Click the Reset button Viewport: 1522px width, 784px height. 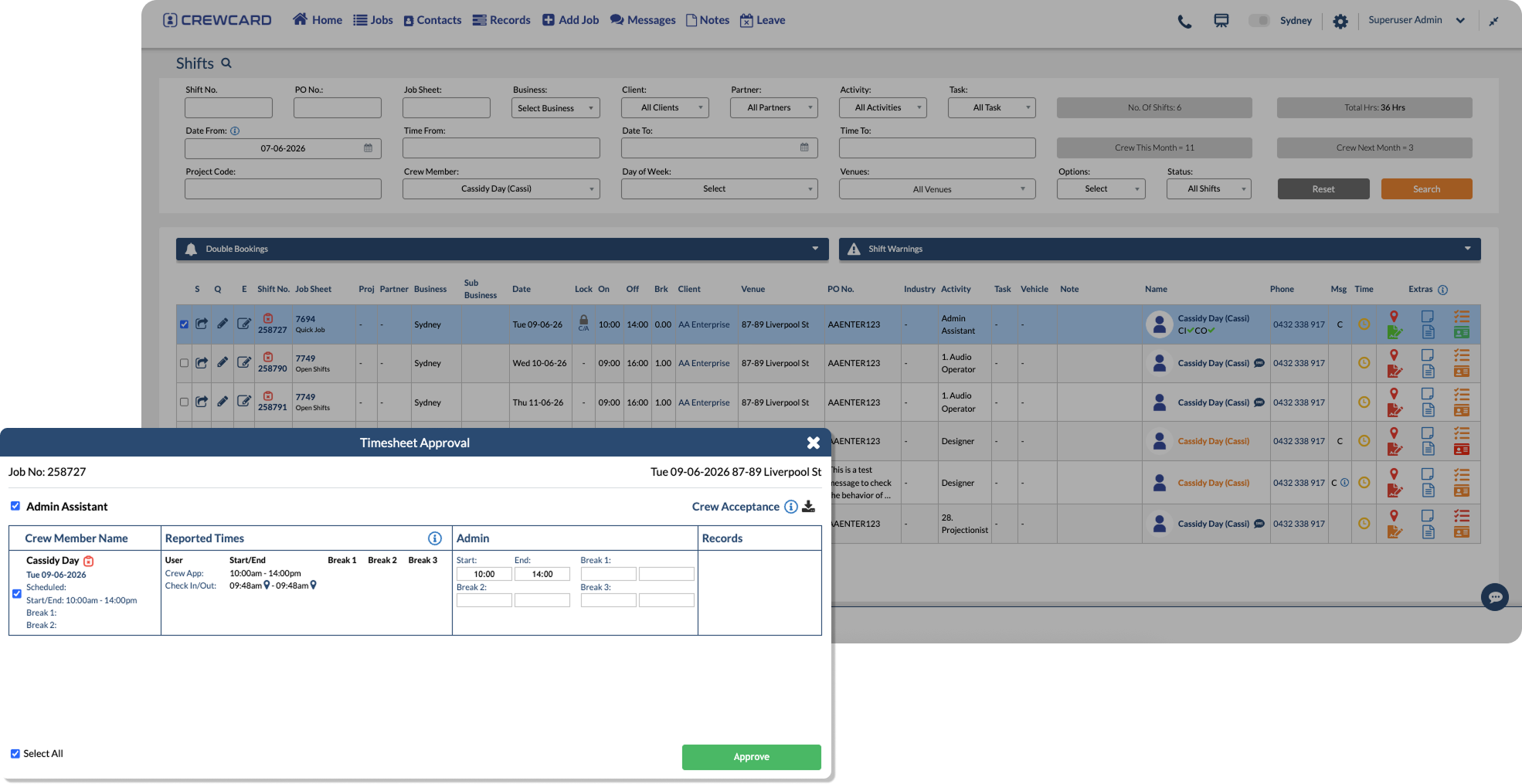pyautogui.click(x=1323, y=189)
